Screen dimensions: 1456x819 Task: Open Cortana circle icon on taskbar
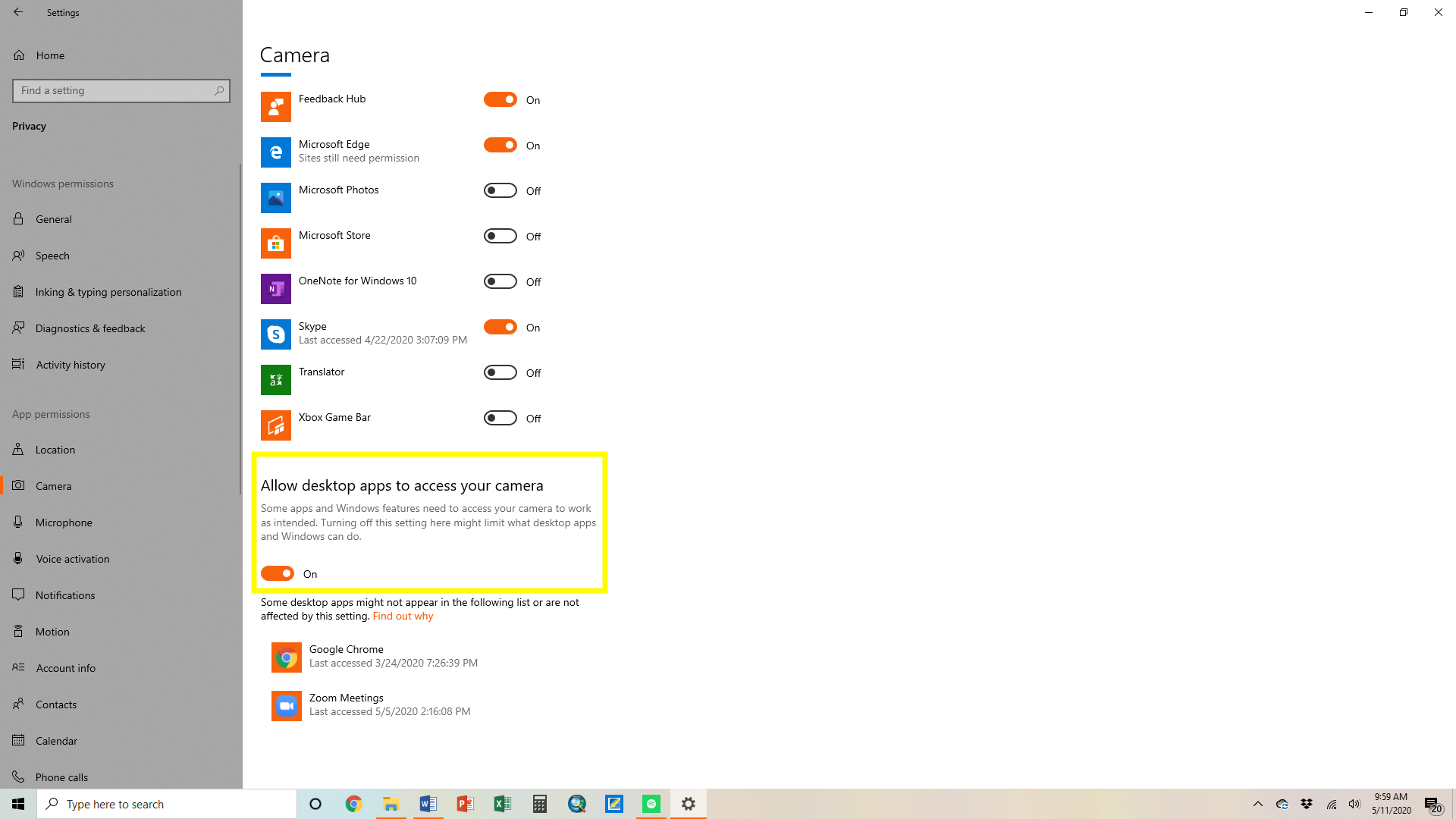pos(315,804)
